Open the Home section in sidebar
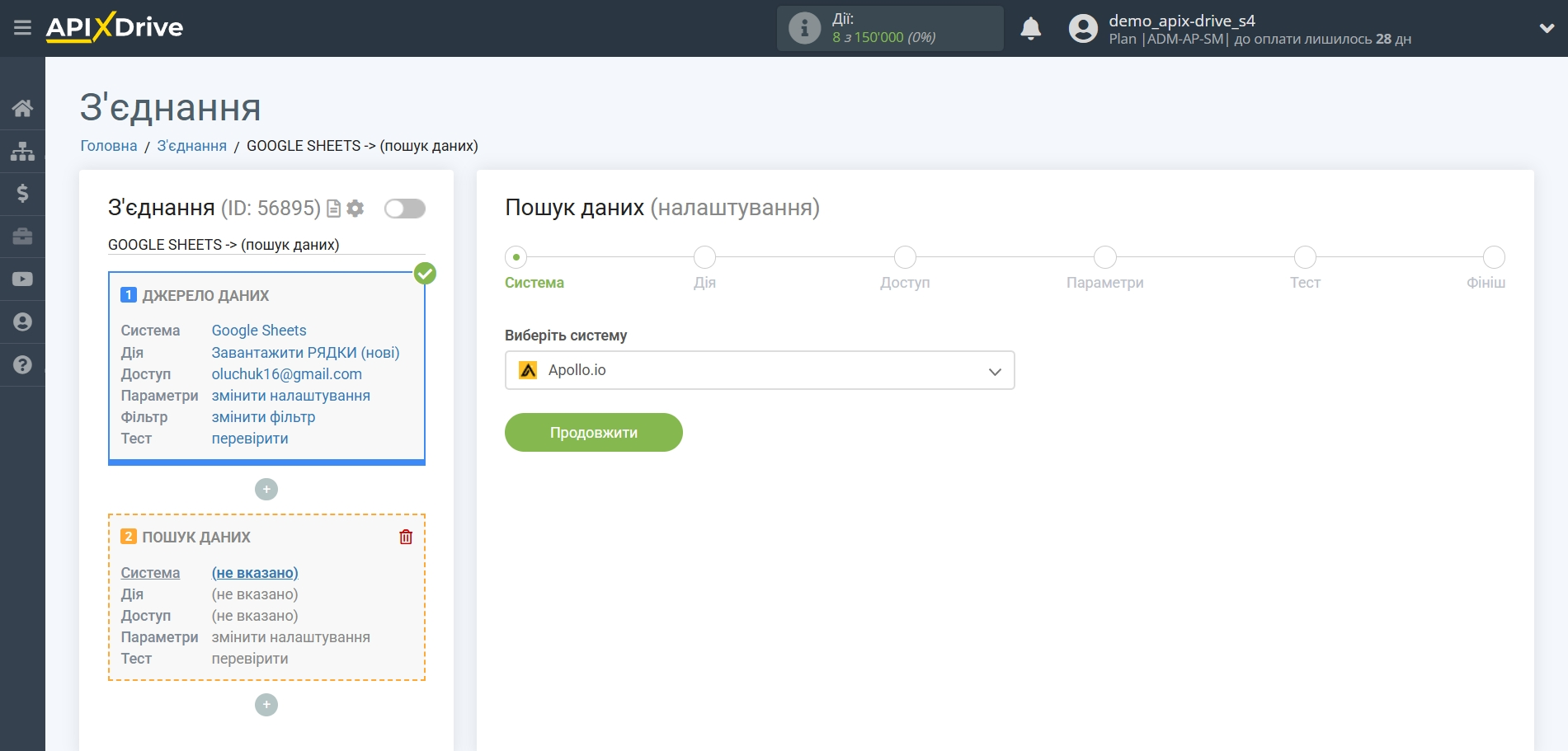 pyautogui.click(x=22, y=108)
